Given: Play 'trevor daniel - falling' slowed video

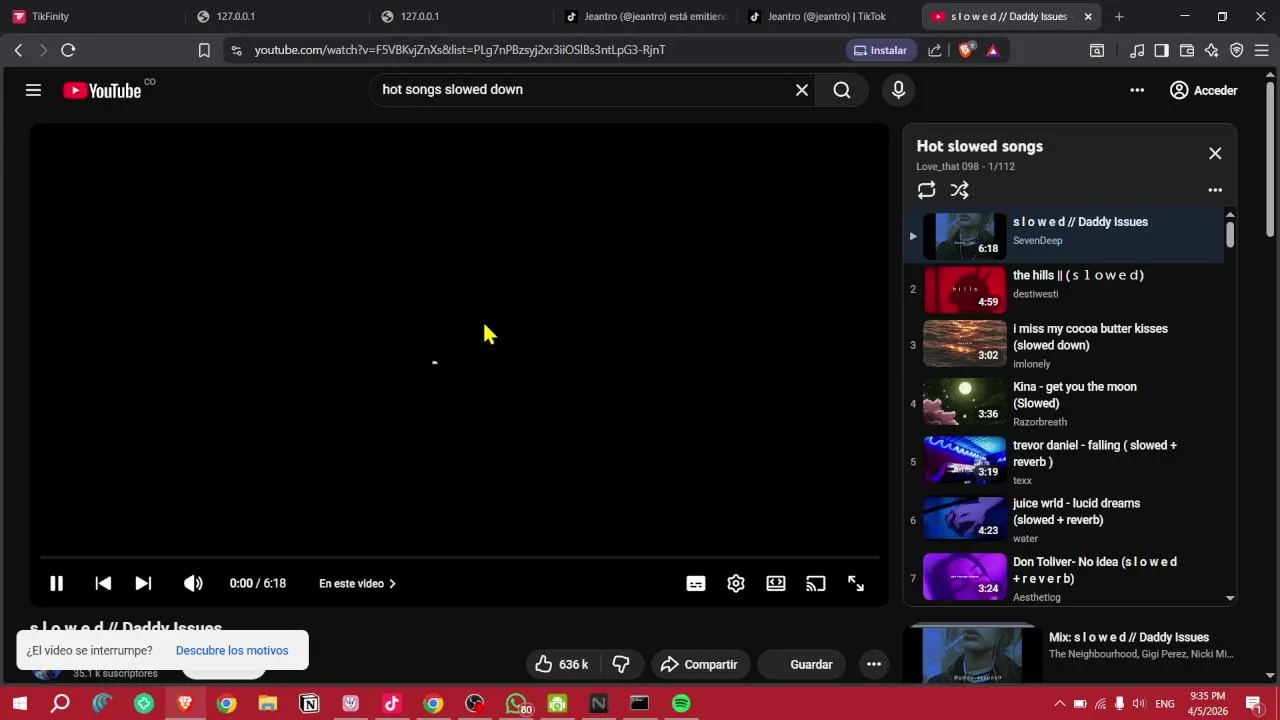Looking at the screenshot, I should 1063,461.
